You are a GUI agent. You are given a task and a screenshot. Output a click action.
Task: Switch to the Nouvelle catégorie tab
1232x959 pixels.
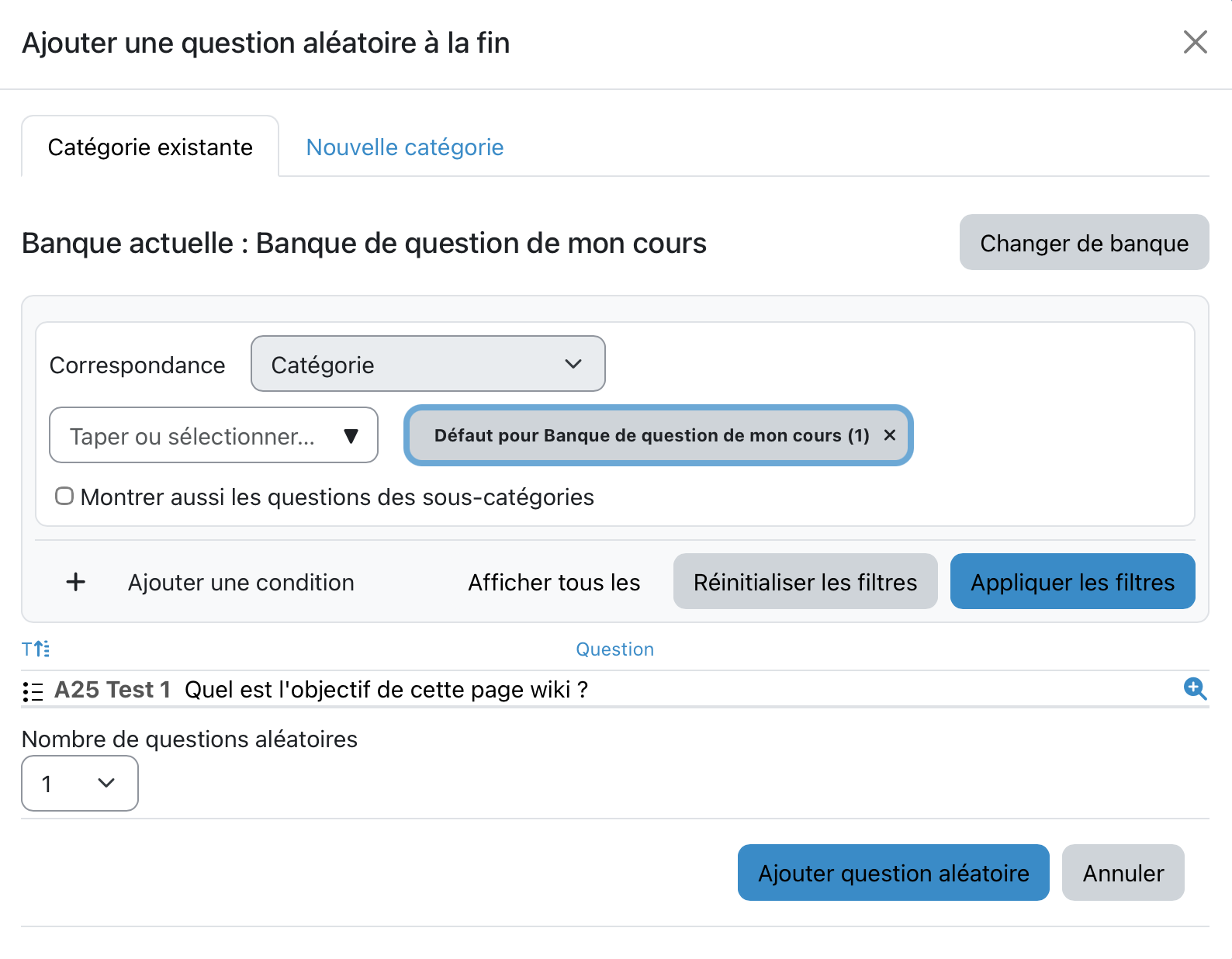(404, 147)
